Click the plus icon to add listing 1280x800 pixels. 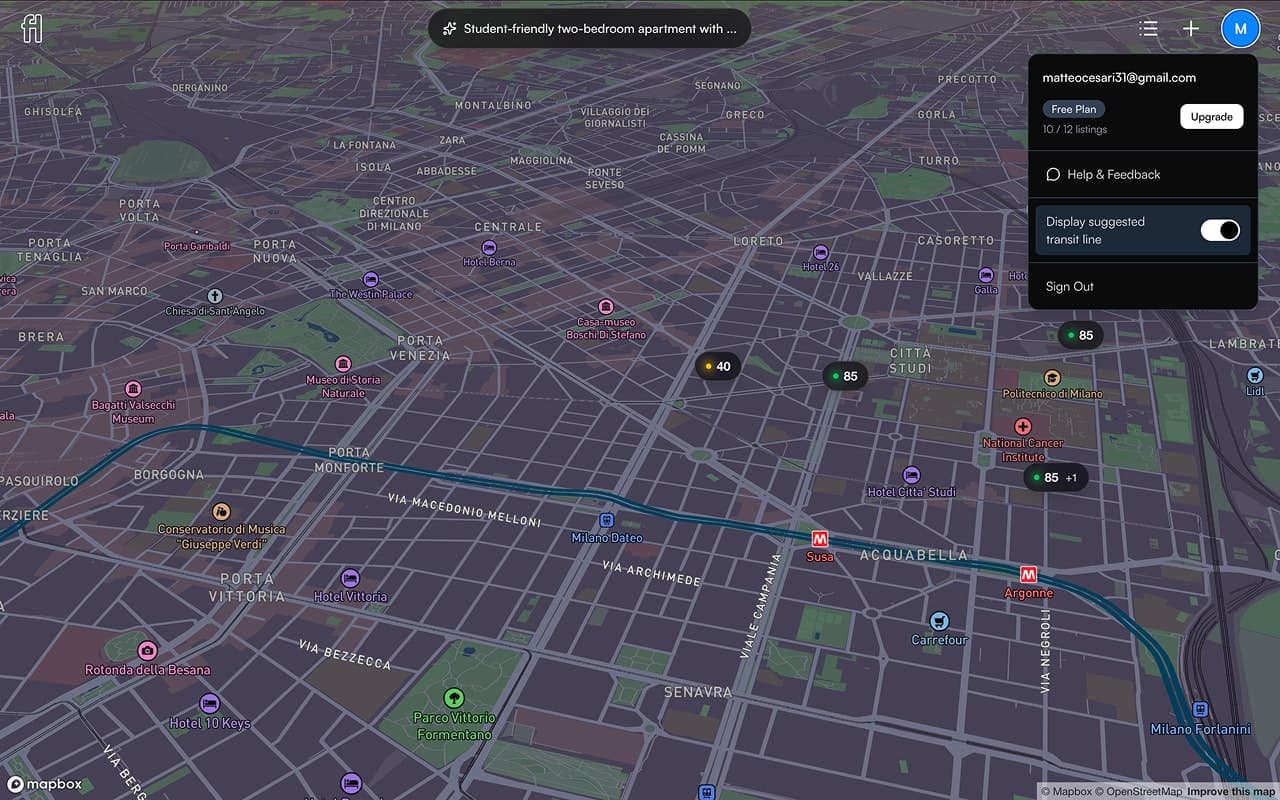(1191, 29)
